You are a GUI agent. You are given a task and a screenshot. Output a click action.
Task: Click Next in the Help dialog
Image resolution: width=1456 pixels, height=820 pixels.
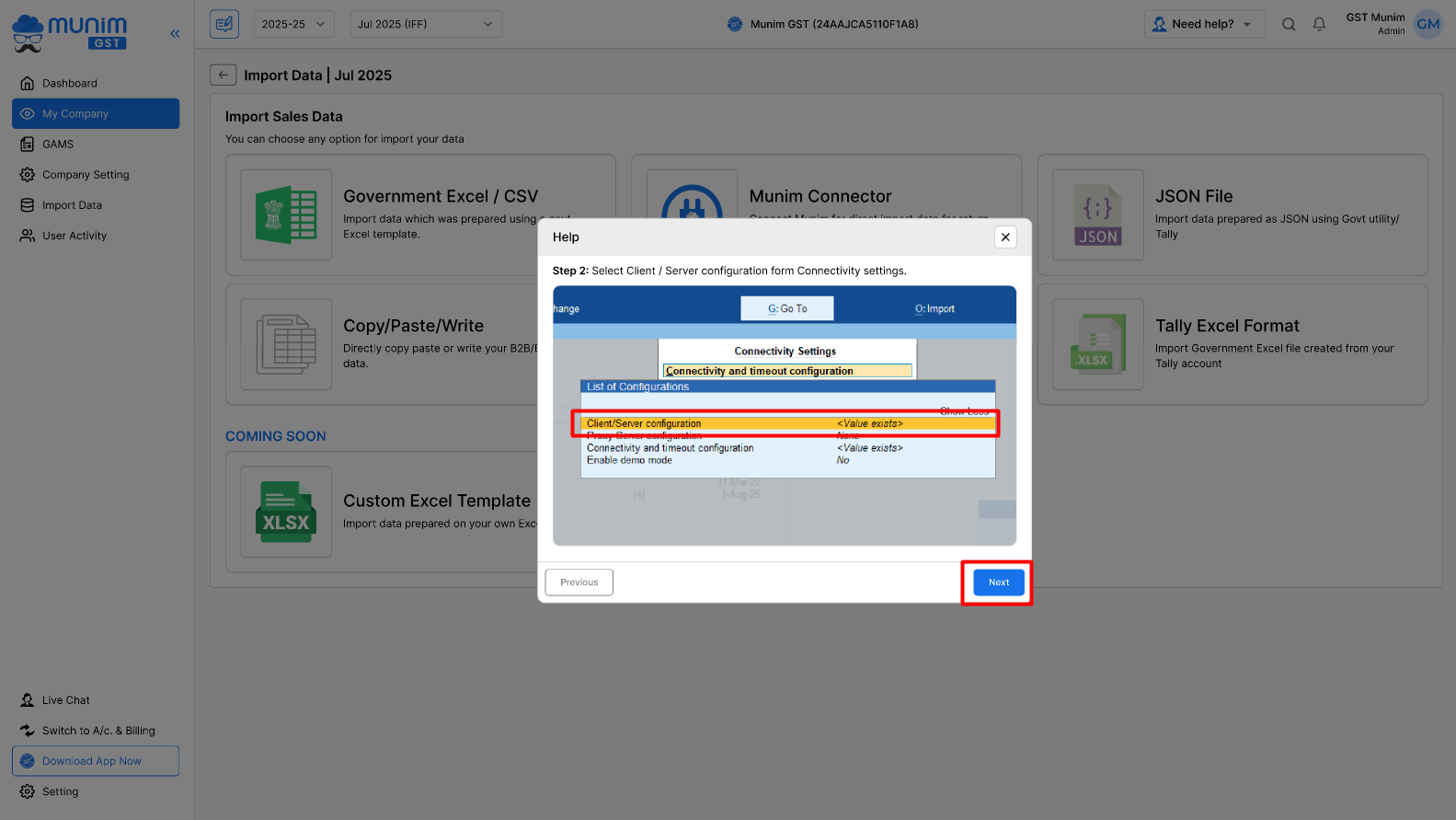coord(998,583)
